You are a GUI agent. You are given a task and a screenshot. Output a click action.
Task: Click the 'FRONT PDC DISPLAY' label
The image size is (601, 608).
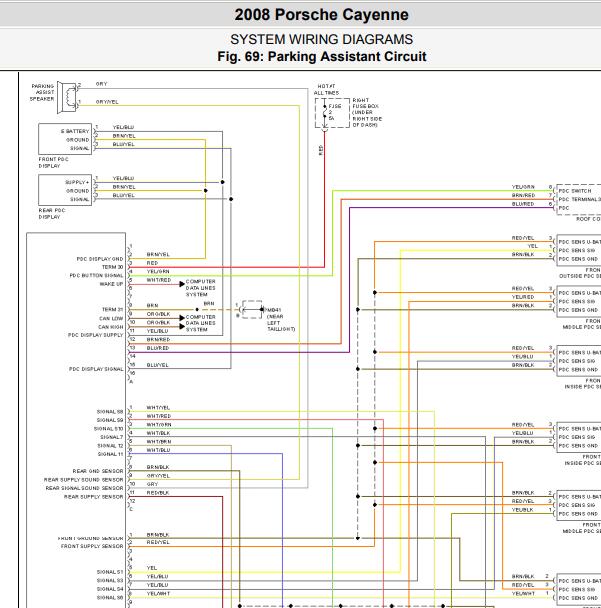pos(53,162)
